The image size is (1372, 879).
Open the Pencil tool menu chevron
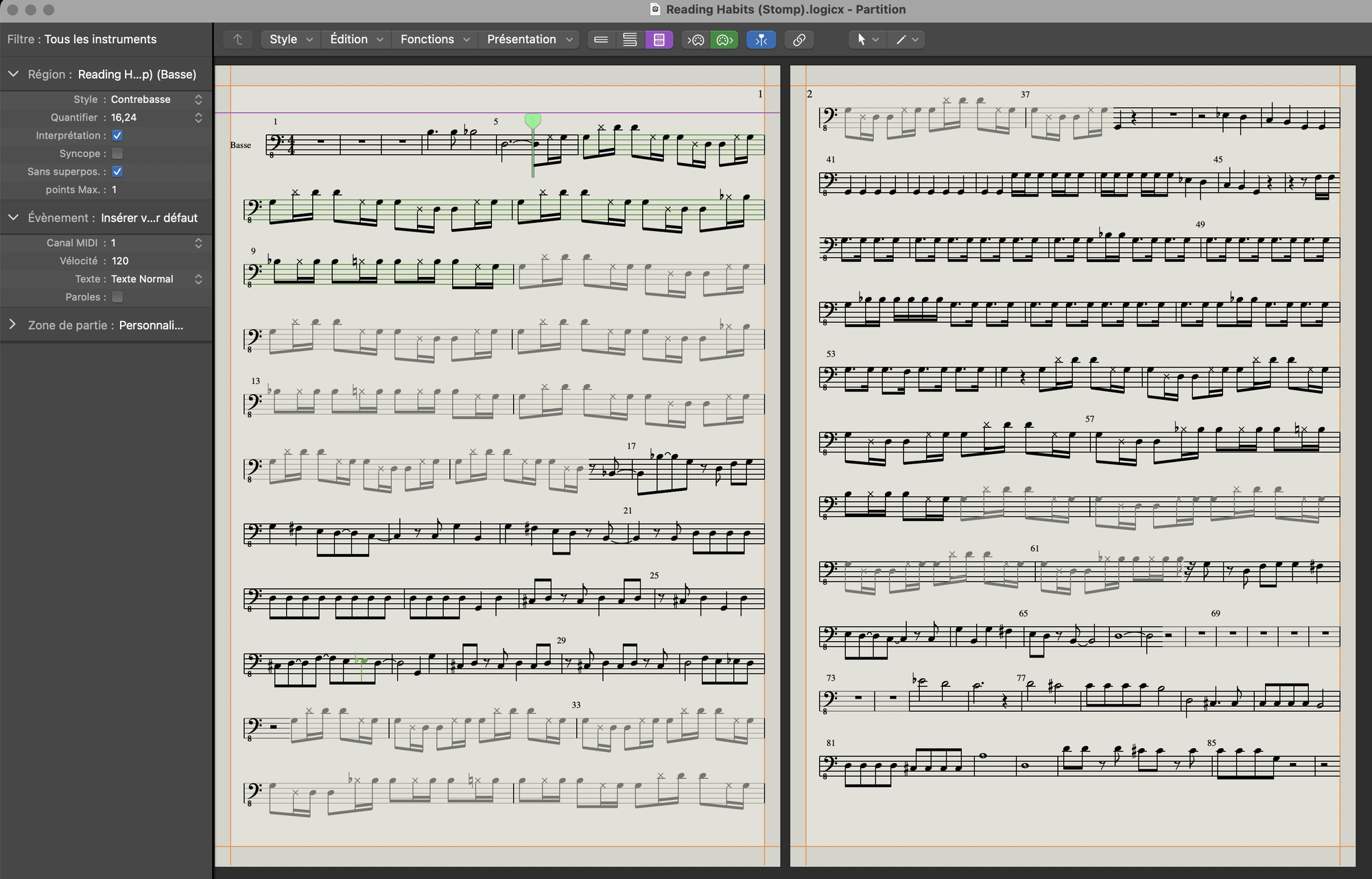915,40
